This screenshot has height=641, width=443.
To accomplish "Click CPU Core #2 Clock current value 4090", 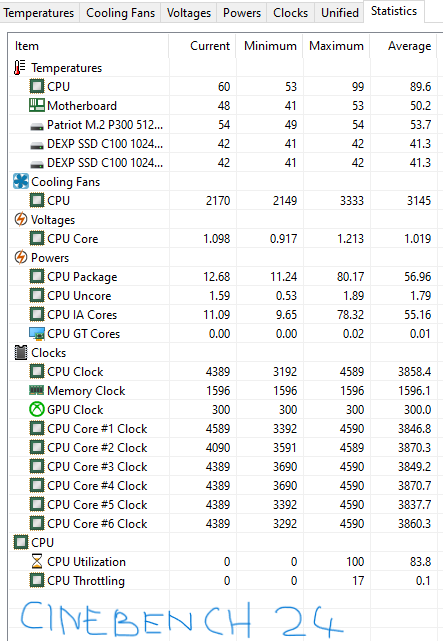I will pos(218,448).
